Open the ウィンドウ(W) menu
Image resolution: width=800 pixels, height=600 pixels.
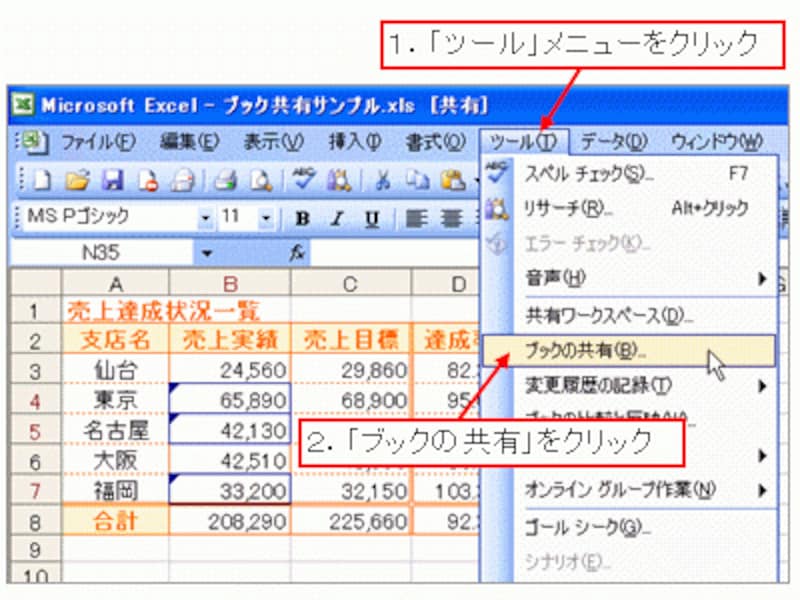[x=717, y=142]
